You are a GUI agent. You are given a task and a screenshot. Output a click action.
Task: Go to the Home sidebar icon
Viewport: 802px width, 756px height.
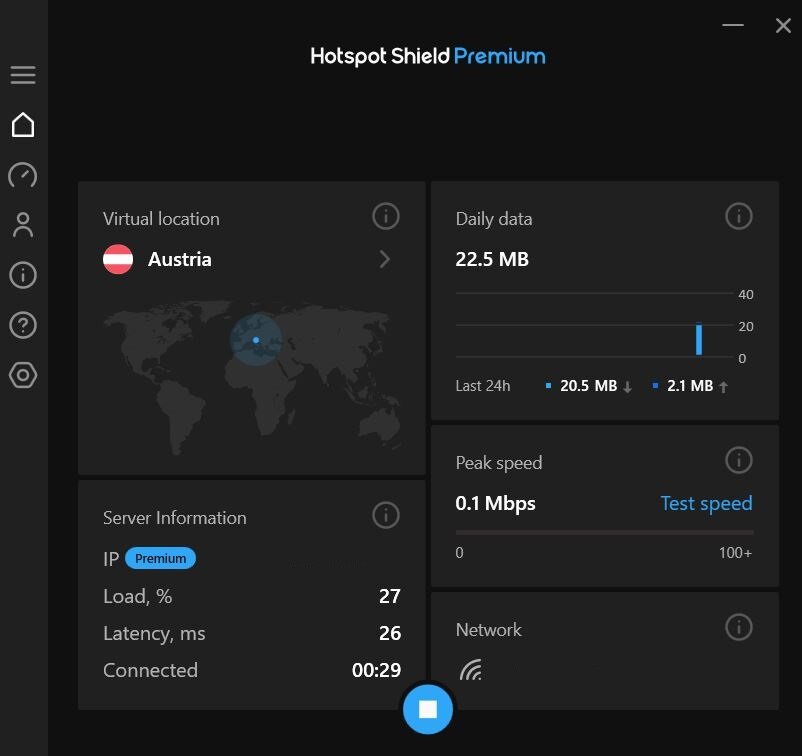[x=23, y=125]
